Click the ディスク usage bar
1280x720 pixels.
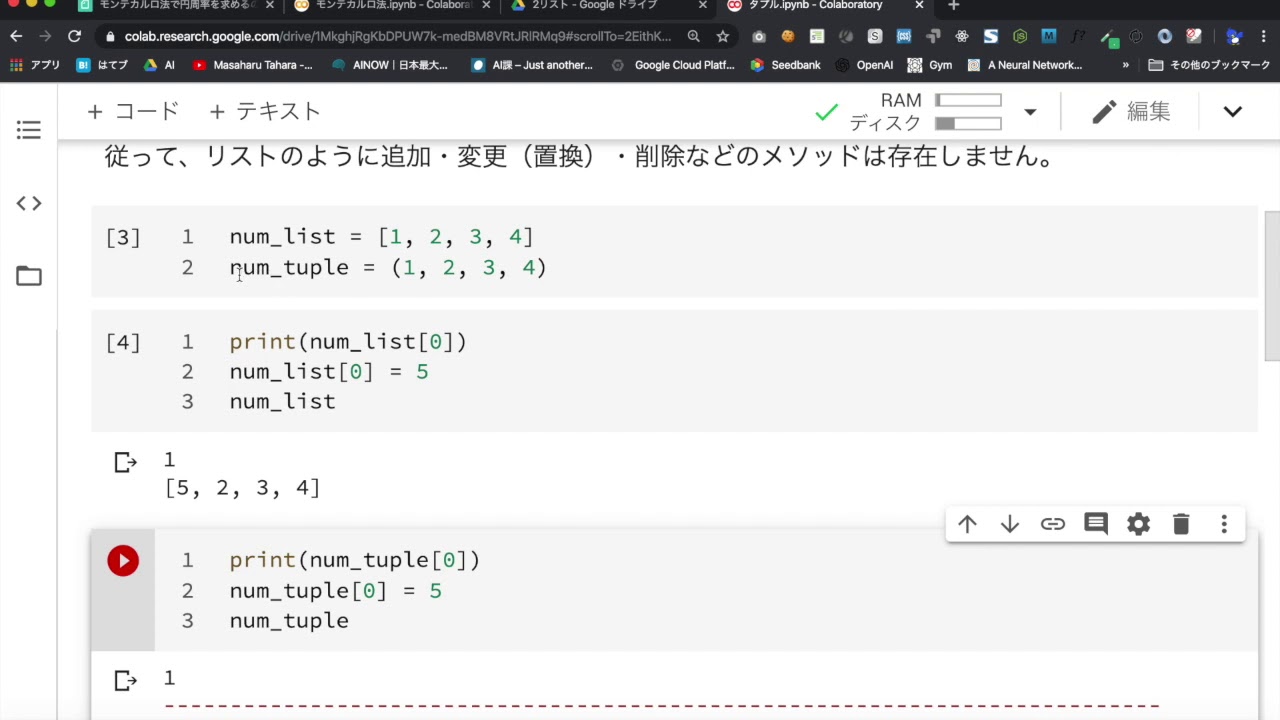pos(968,124)
